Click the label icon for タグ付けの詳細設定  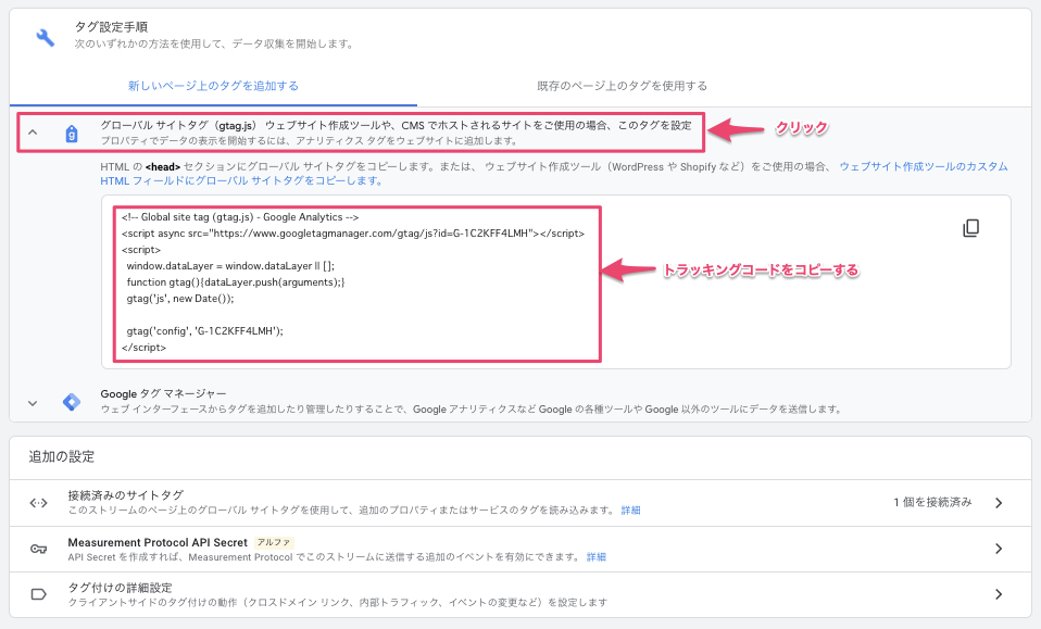[39, 594]
